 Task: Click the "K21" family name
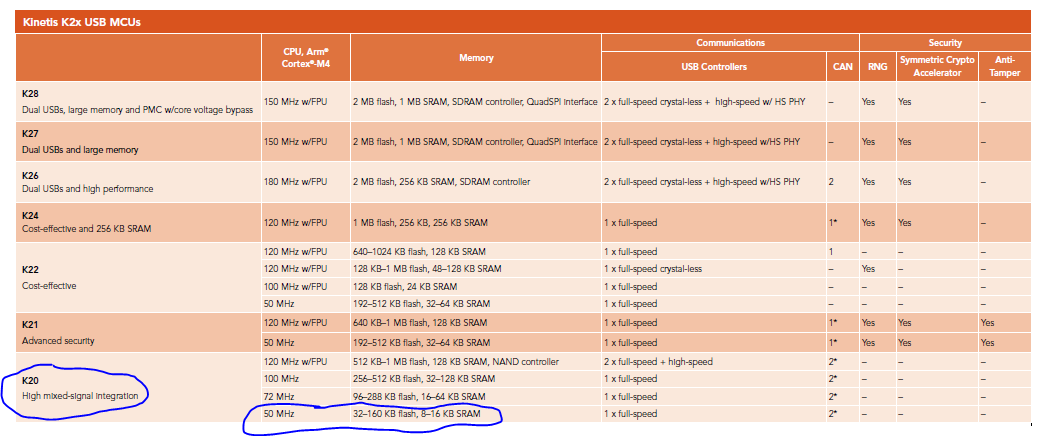coord(31,327)
